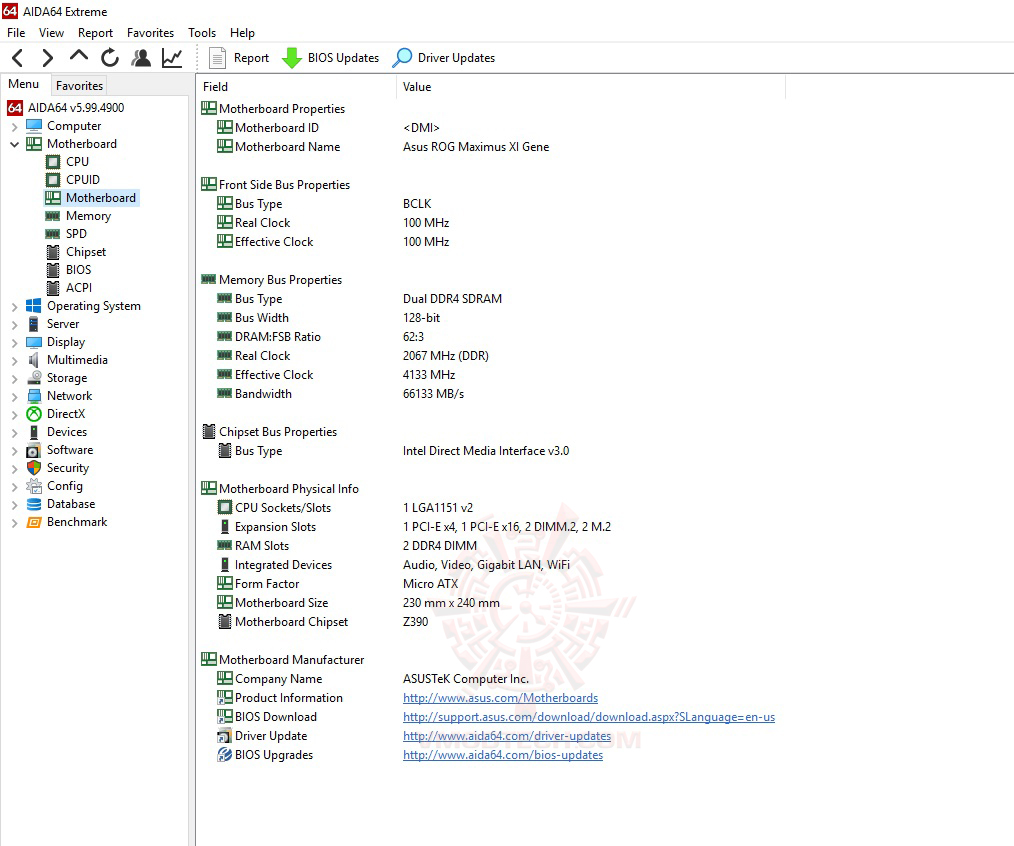Switch to the Favorites tab

[x=79, y=85]
